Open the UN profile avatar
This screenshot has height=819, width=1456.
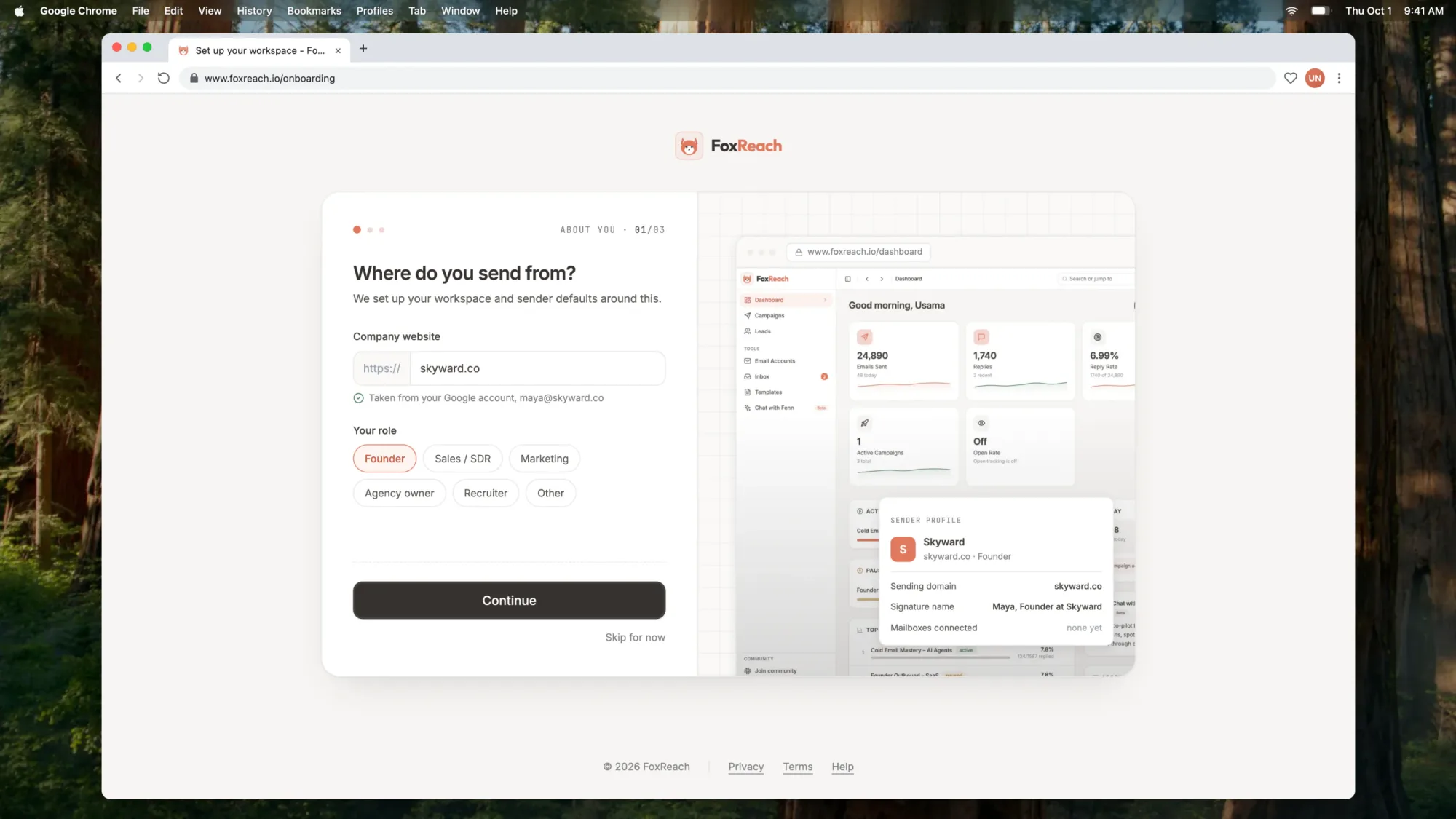pos(1315,78)
